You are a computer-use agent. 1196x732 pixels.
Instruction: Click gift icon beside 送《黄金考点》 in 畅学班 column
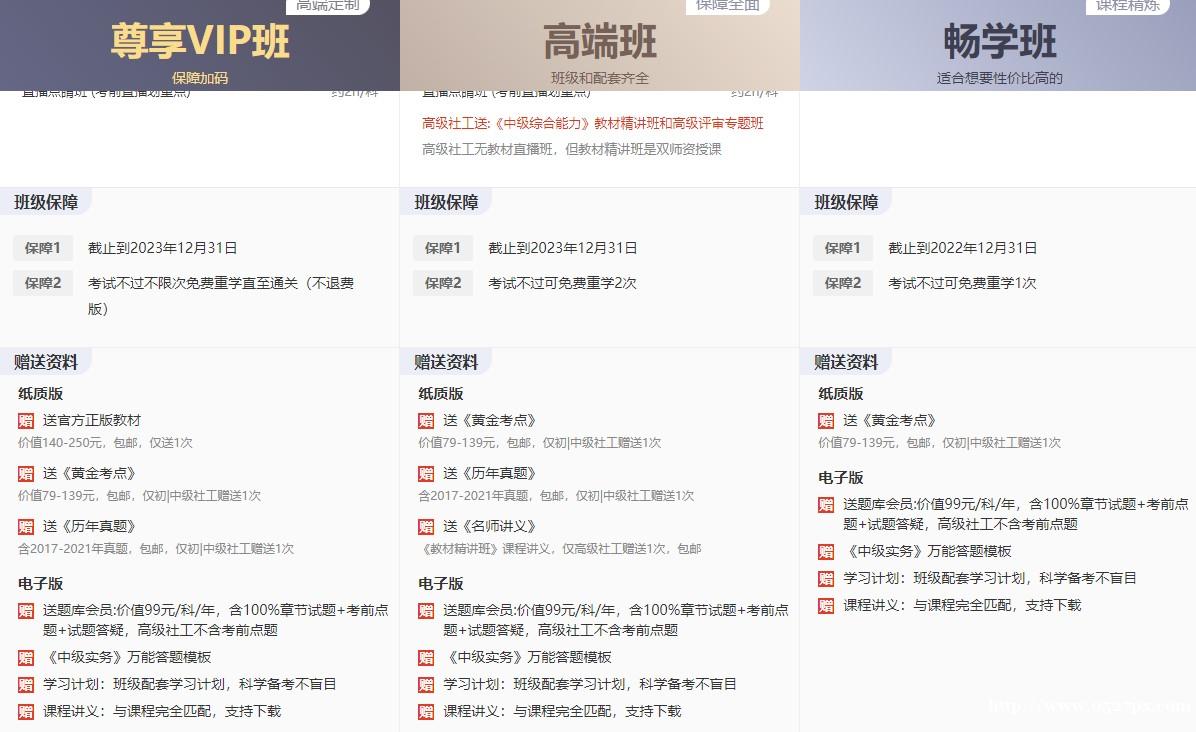tap(826, 421)
